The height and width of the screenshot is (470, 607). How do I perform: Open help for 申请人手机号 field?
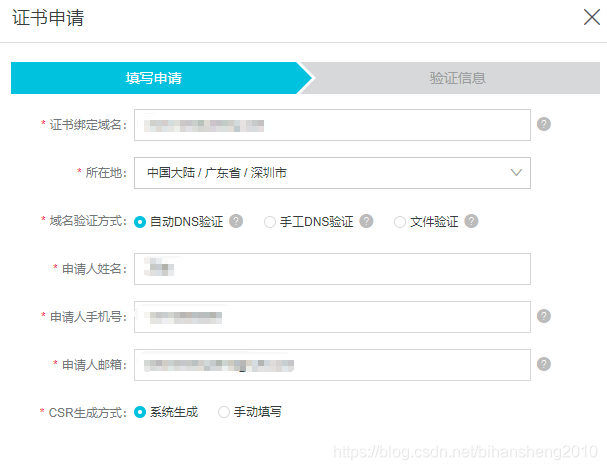click(544, 316)
